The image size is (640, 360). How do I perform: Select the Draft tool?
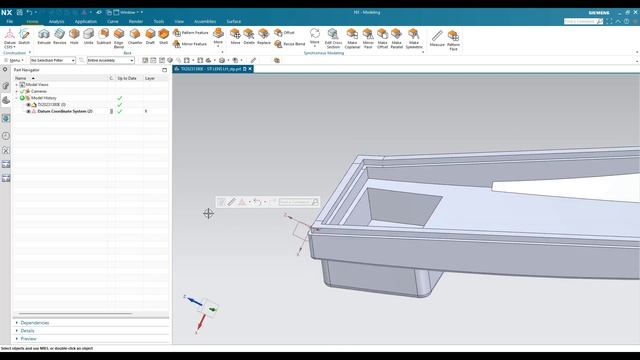[150, 36]
